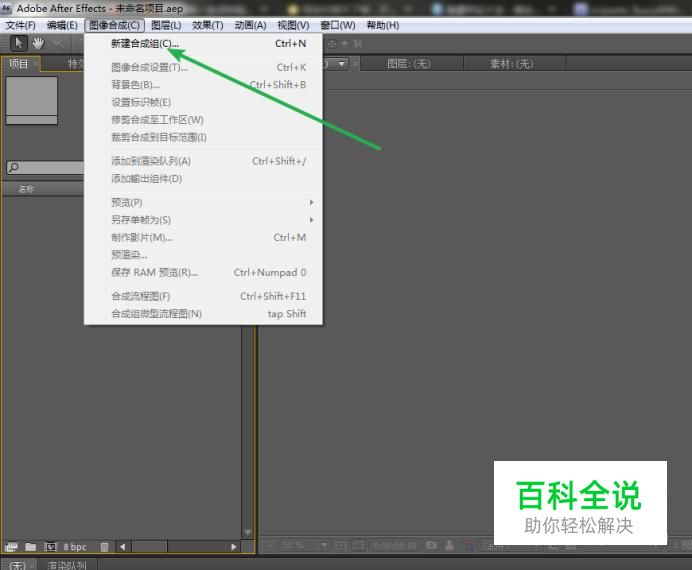Close the 项目 panel tab
Viewport: 692px width, 570px height.
pos(35,64)
